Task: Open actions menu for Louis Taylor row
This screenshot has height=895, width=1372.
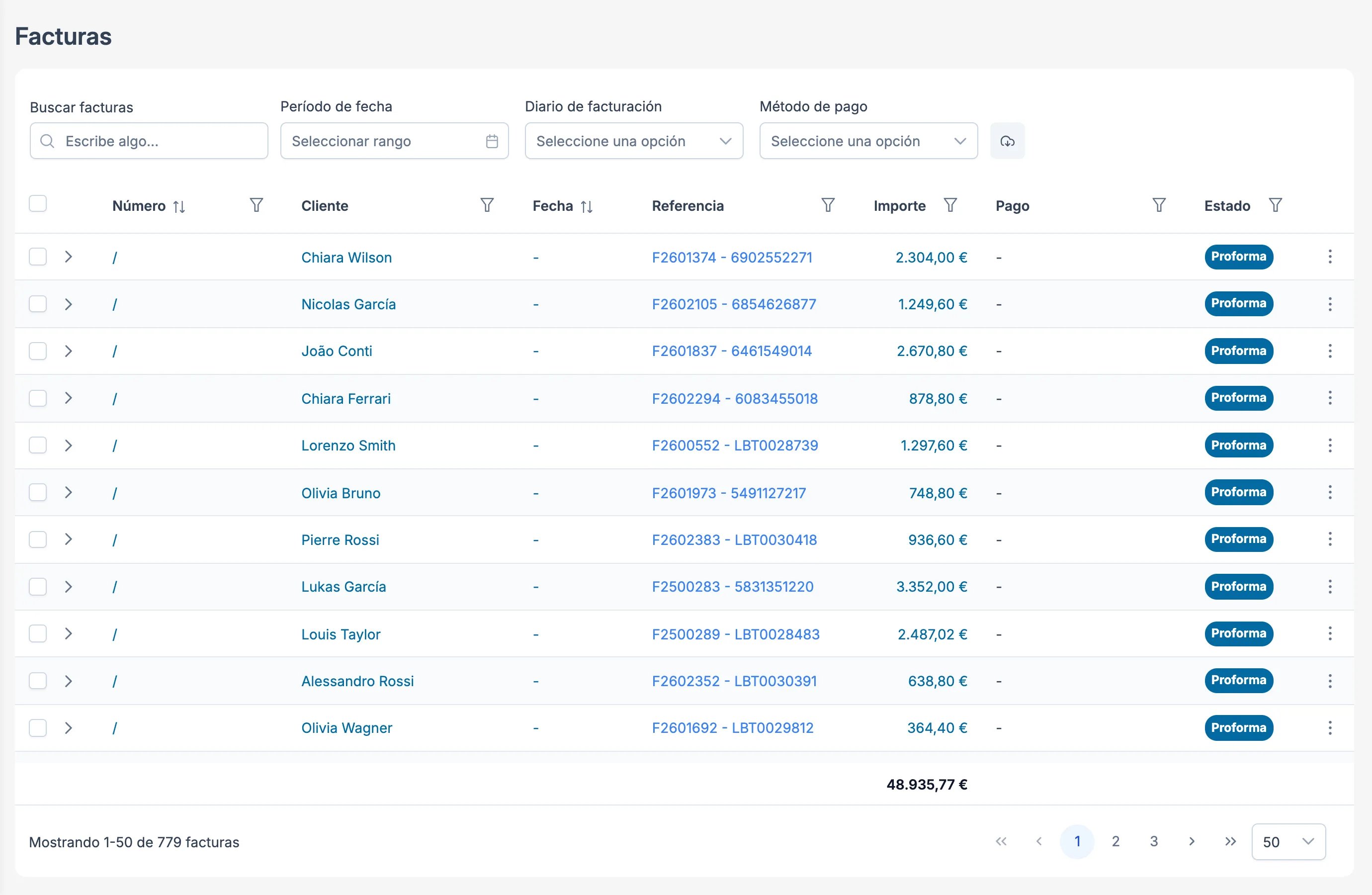Action: point(1330,634)
